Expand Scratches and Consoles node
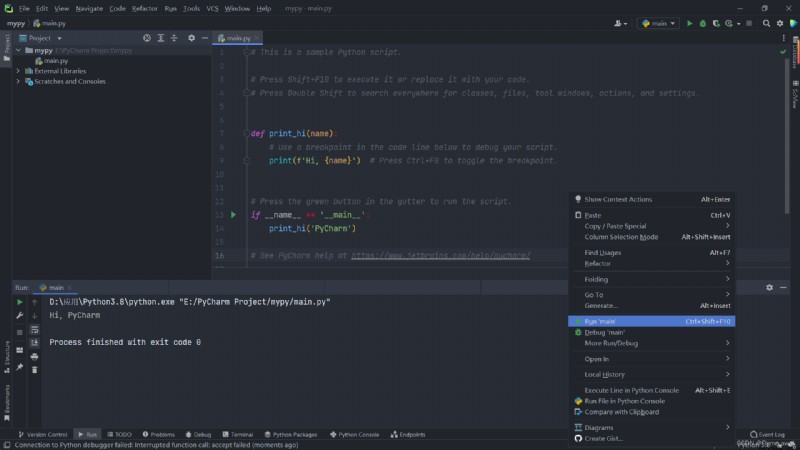This screenshot has height=450, width=800. pos(18,81)
